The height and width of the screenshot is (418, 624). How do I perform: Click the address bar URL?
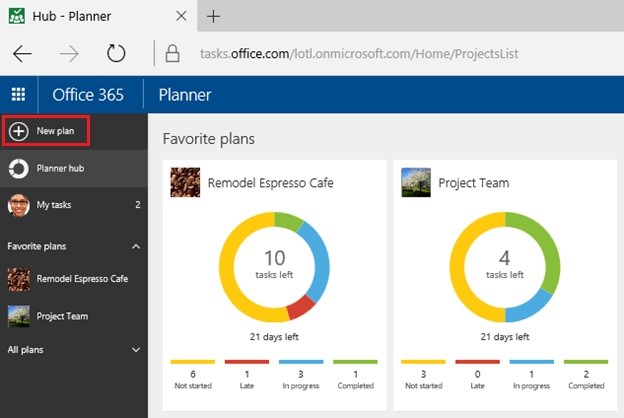coord(359,54)
